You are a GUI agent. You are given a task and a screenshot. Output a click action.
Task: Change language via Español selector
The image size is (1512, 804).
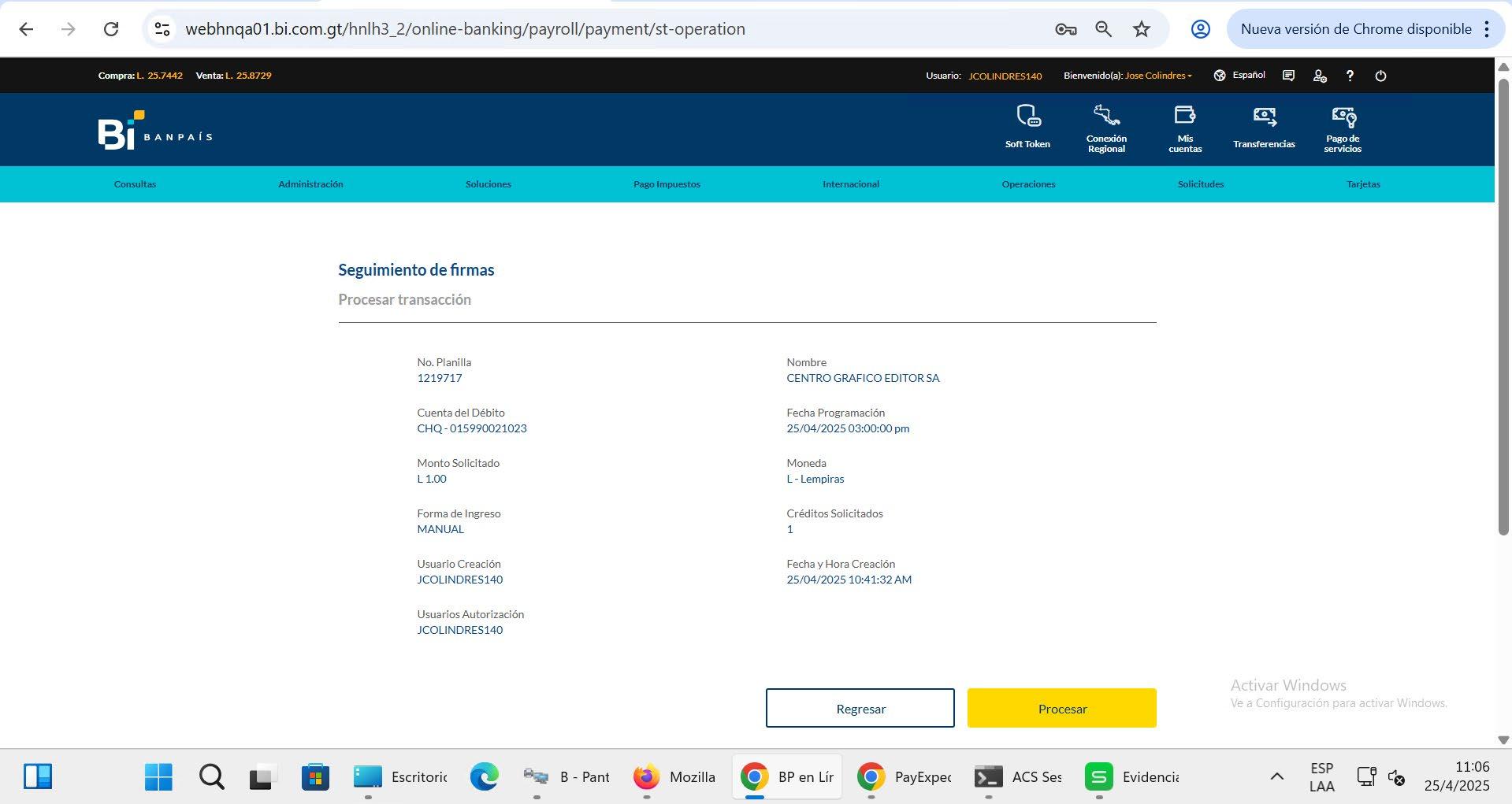tap(1239, 76)
